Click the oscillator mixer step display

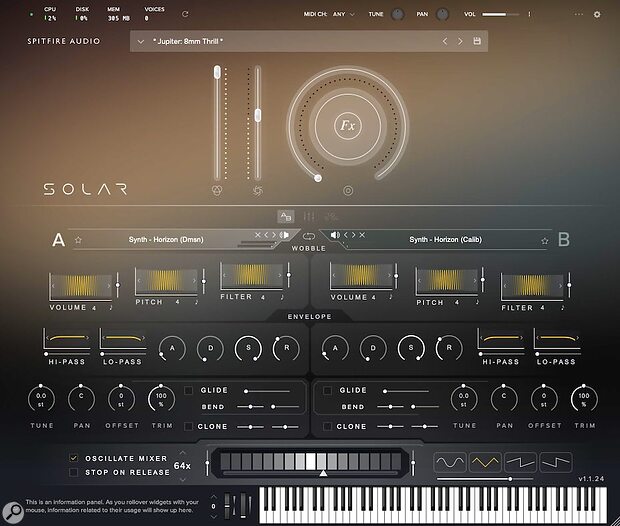click(310, 462)
